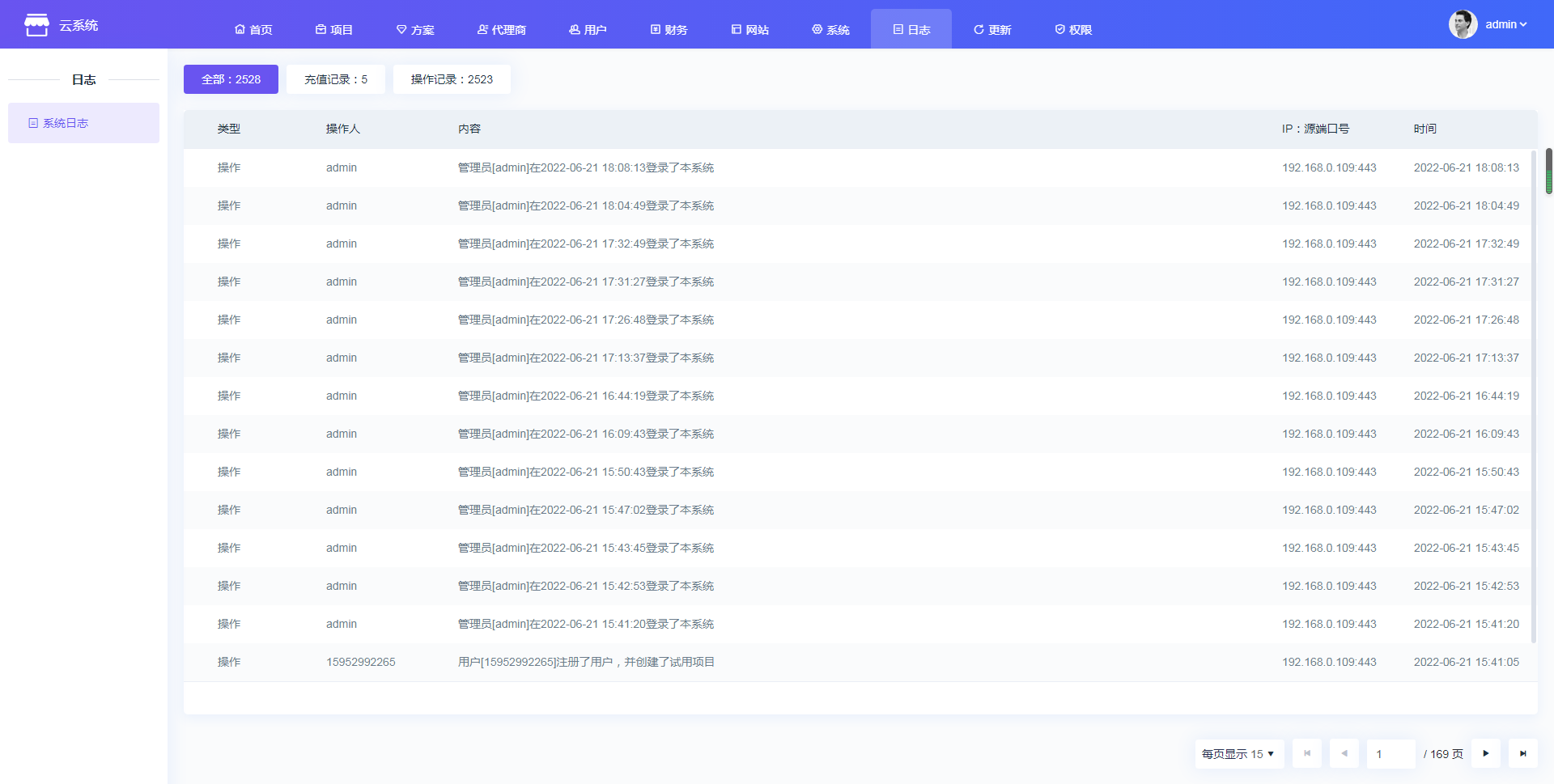Click the 云系统 title text

pyautogui.click(x=79, y=25)
